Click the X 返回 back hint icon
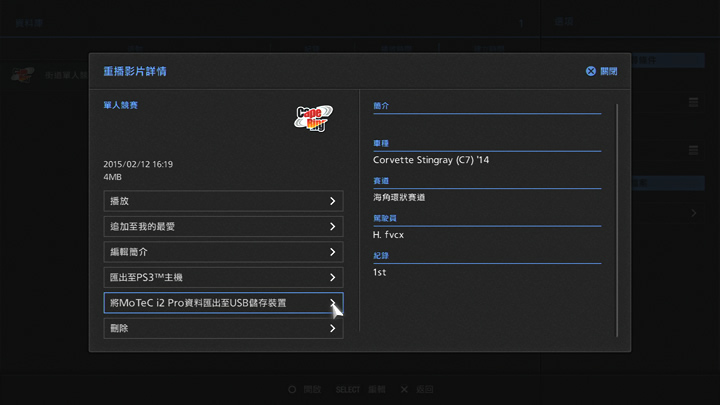Screen dimensions: 720x405 click(x=404, y=389)
